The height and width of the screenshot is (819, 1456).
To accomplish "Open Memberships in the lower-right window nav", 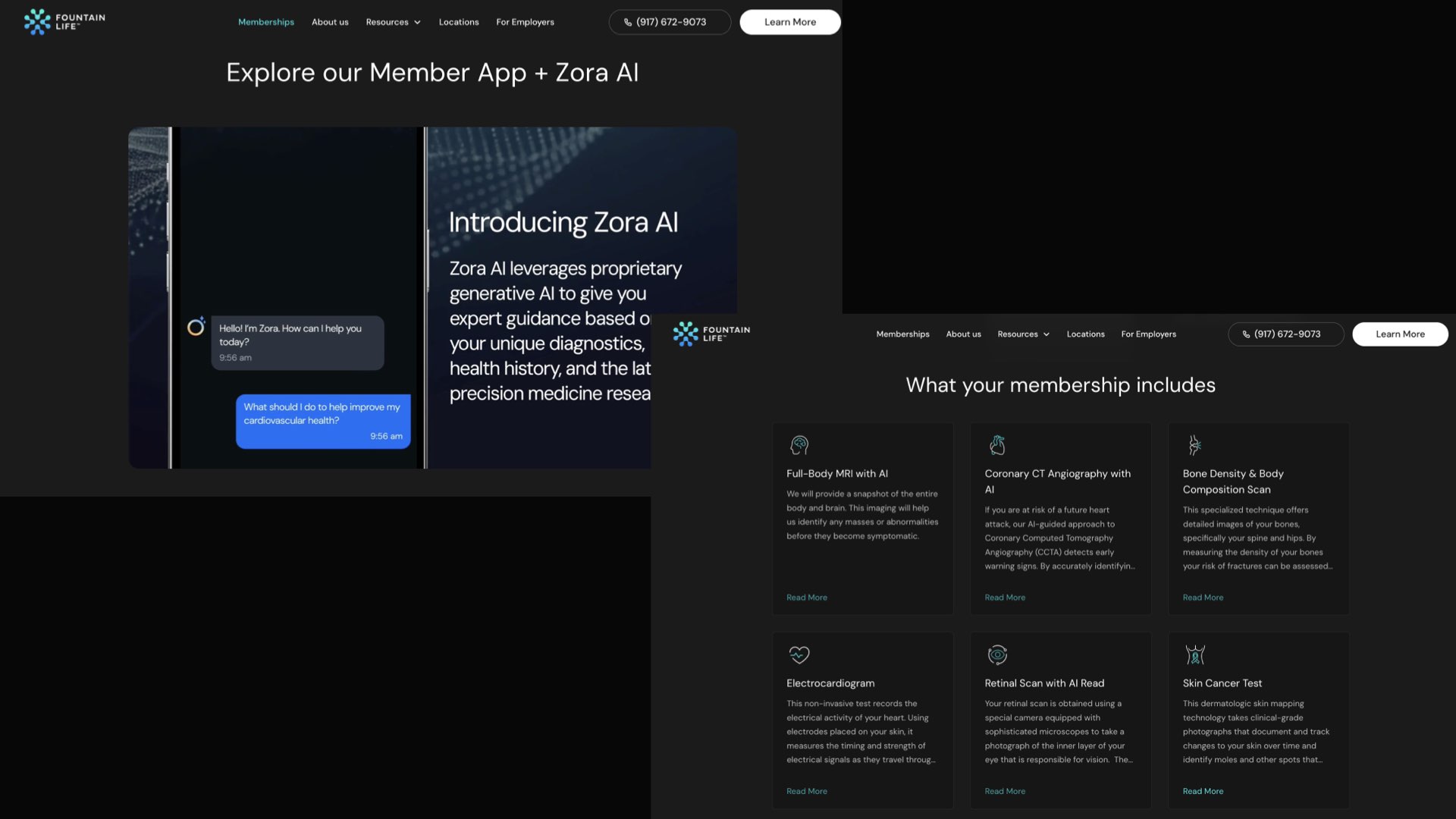I will tap(902, 334).
